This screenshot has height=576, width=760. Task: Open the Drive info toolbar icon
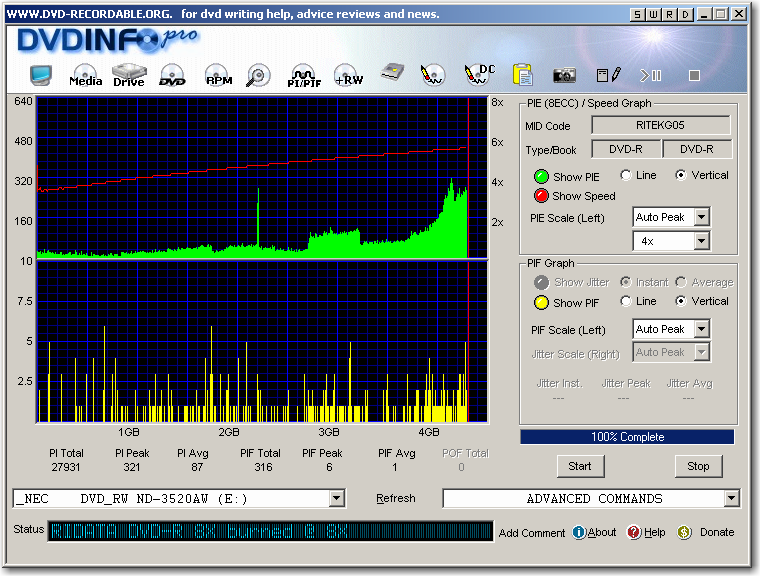[129, 76]
